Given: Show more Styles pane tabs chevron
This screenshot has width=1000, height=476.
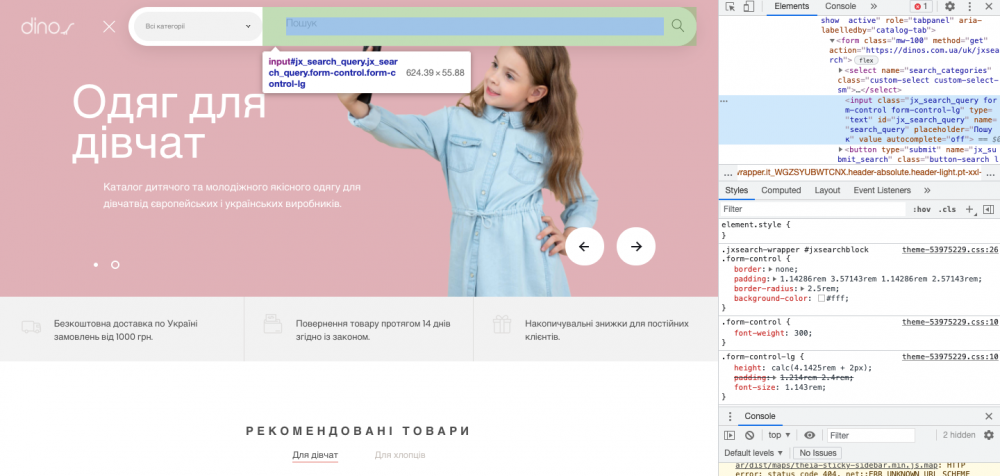Looking at the screenshot, I should click(927, 190).
